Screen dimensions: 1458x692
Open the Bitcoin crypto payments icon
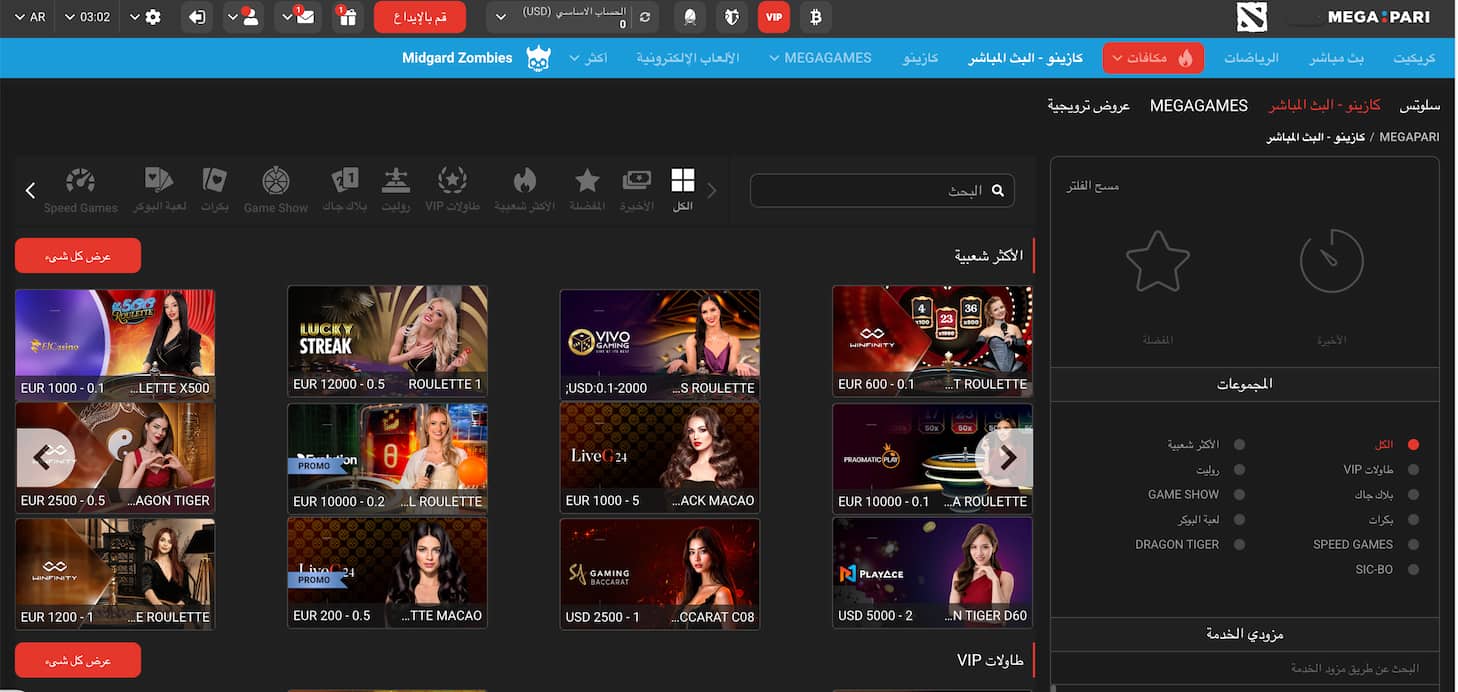coord(815,17)
